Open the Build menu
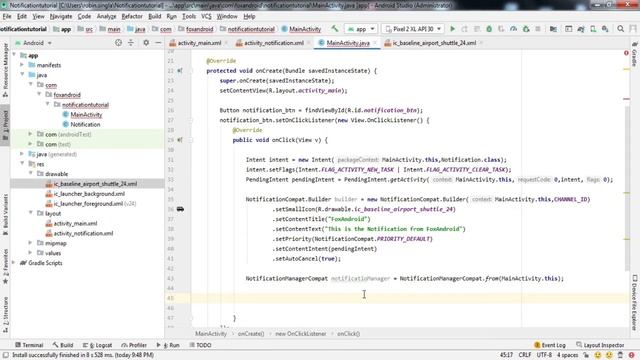 (154, 16)
